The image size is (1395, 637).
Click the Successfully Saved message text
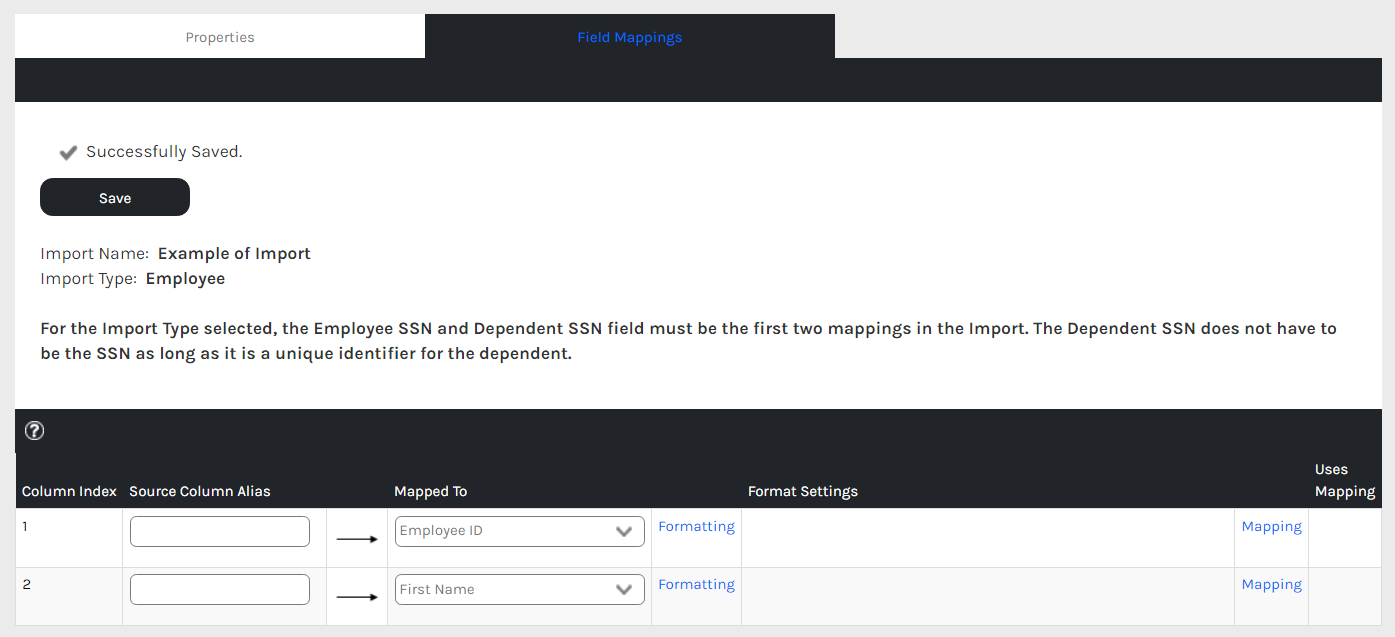(164, 152)
